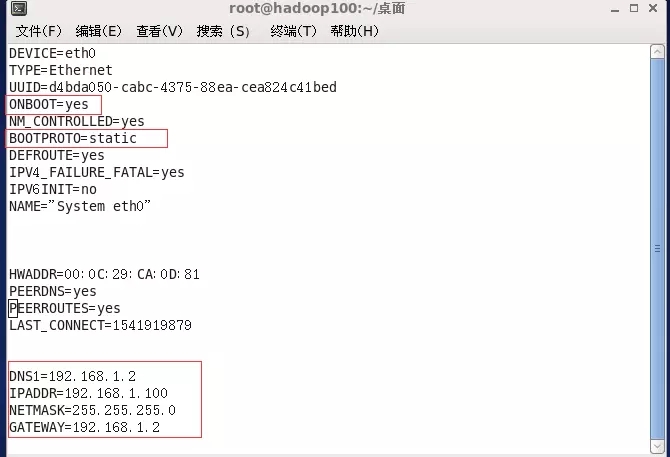
Task: Open the 终端(T) menu
Action: tap(294, 31)
